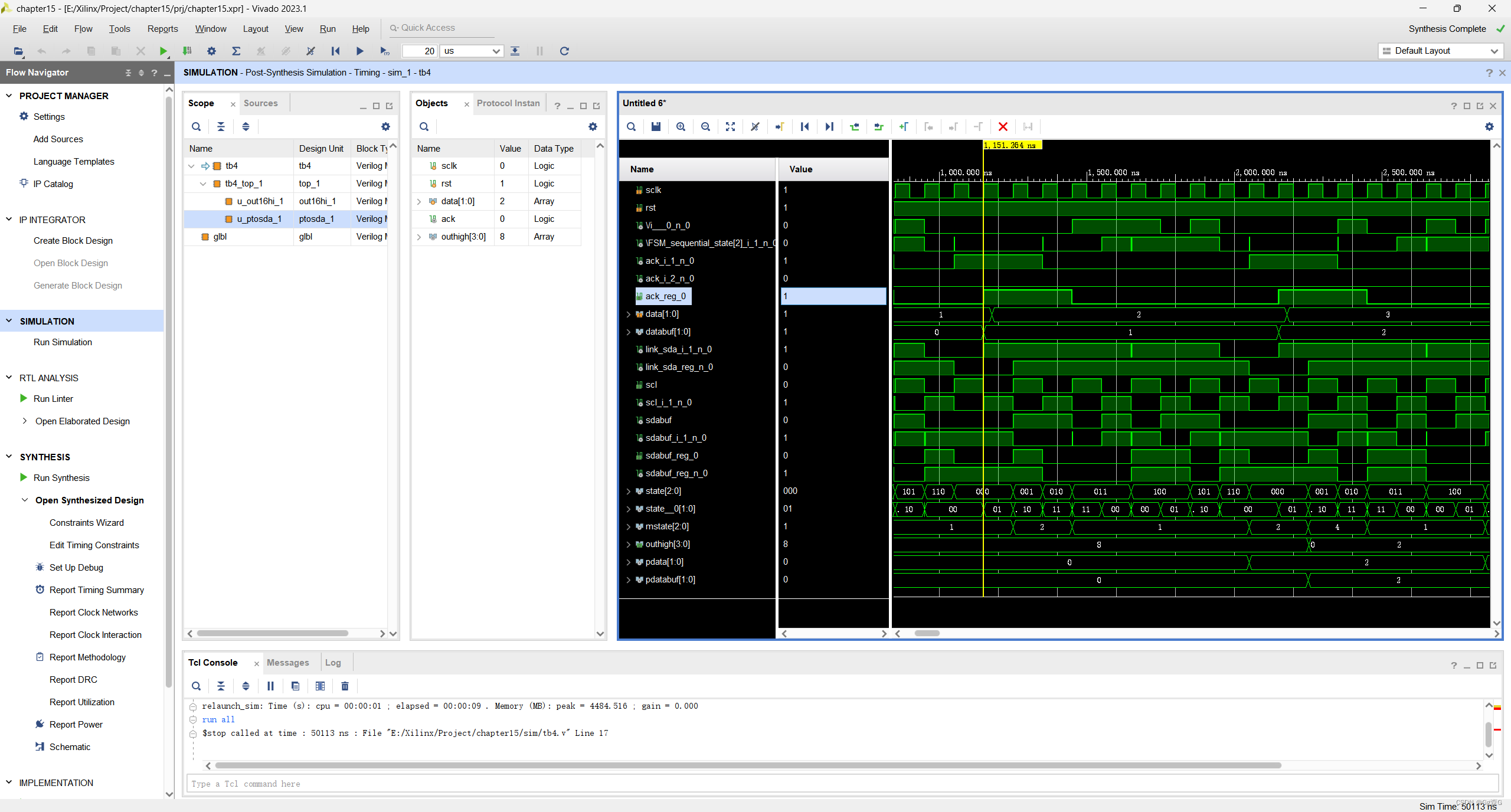Collapse the tb4_top_1 scope node
The width and height of the screenshot is (1511, 812).
click(203, 184)
